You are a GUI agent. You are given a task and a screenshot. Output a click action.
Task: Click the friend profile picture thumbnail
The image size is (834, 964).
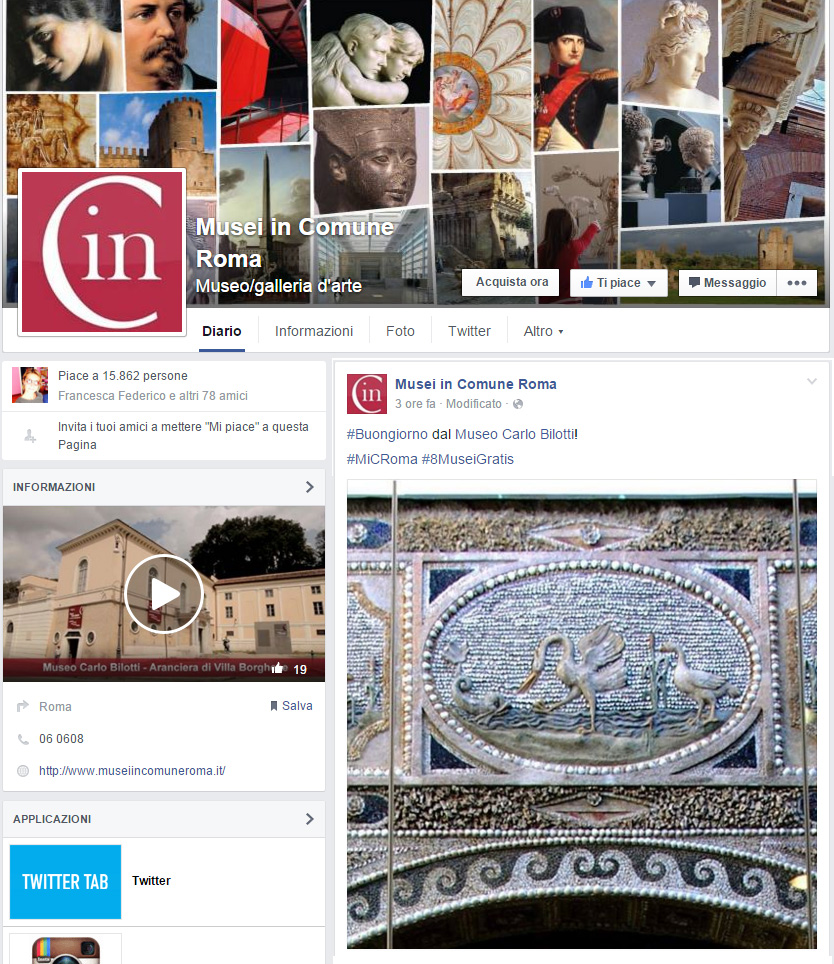coord(30,385)
